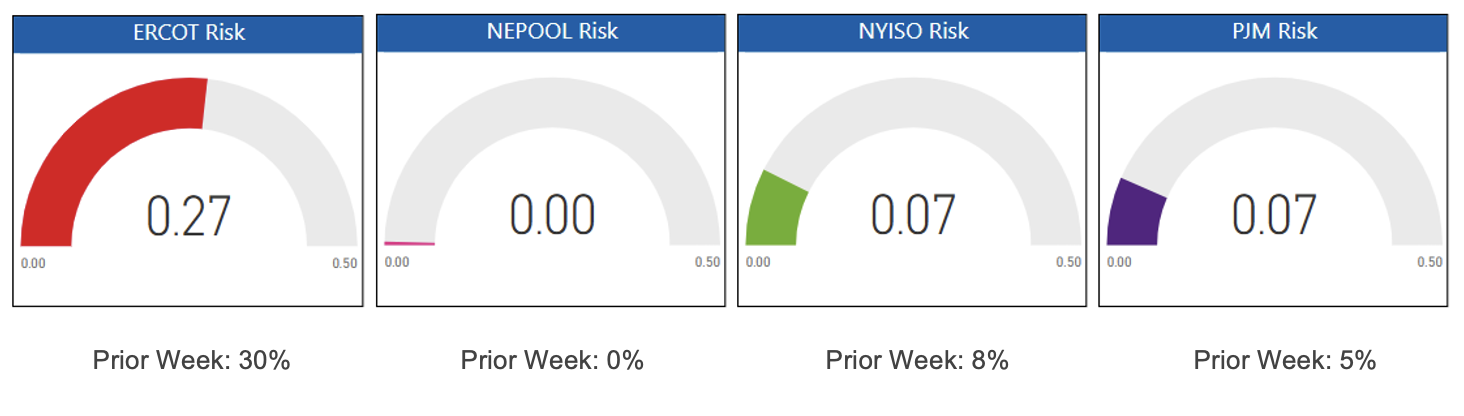Image resolution: width=1464 pixels, height=416 pixels.
Task: Click the Prior Week: 8% label
Action: [917, 360]
